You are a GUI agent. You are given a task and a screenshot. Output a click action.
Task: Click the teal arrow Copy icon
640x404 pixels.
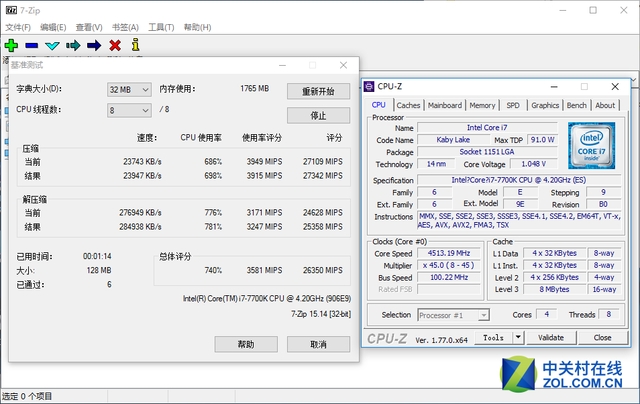(x=73, y=45)
